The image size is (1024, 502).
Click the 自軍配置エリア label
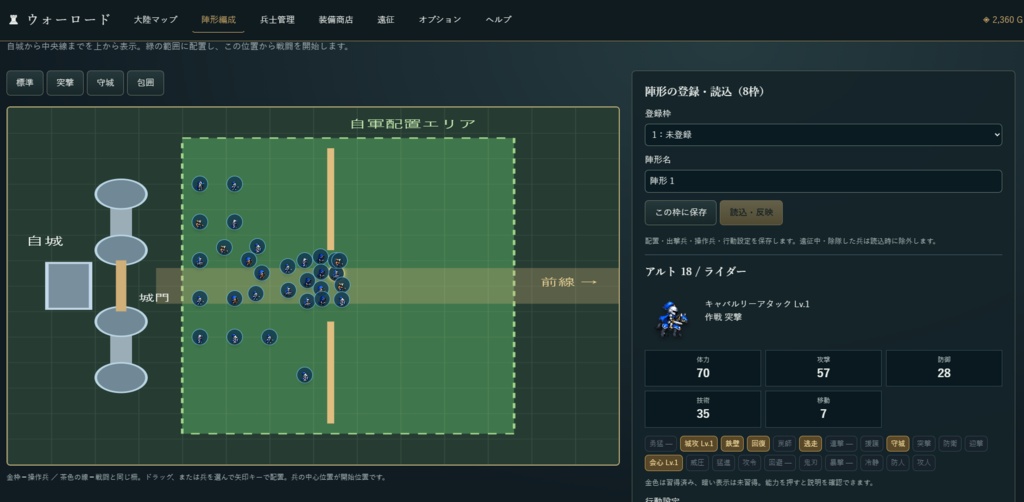tap(413, 123)
